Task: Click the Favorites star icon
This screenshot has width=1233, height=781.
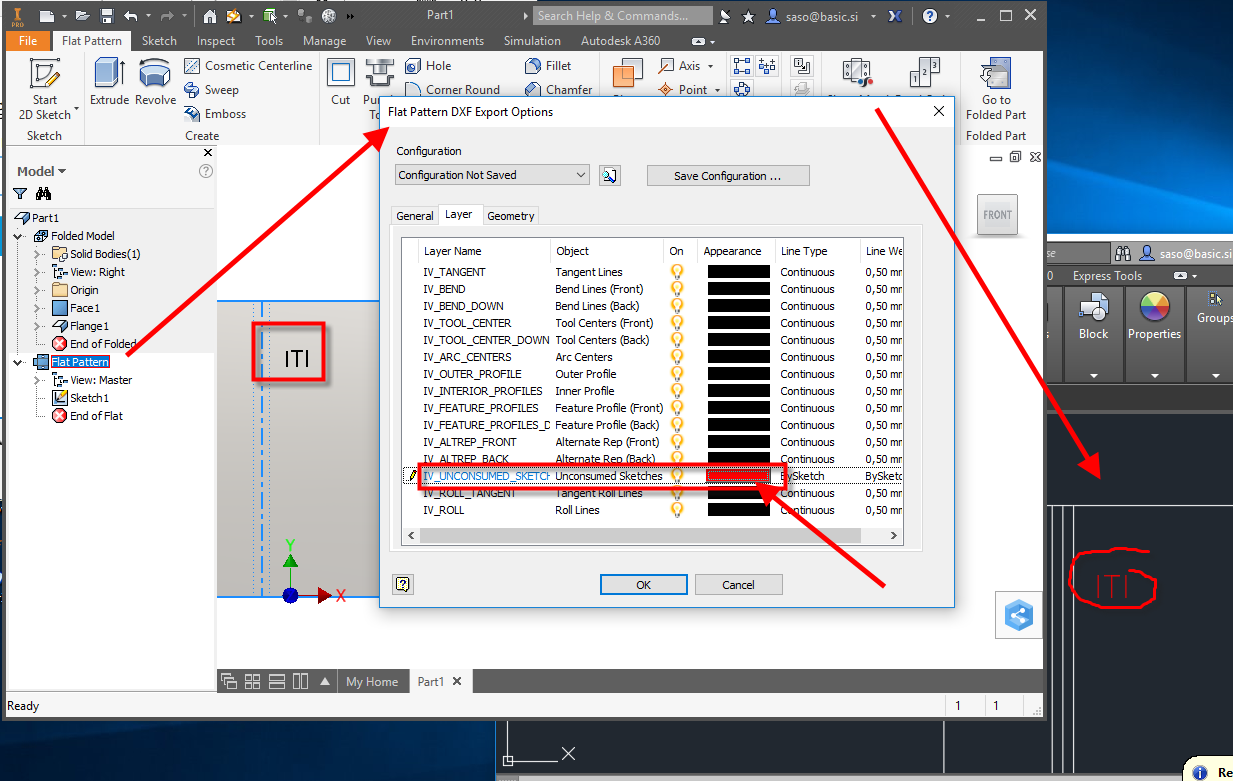Action: (748, 16)
